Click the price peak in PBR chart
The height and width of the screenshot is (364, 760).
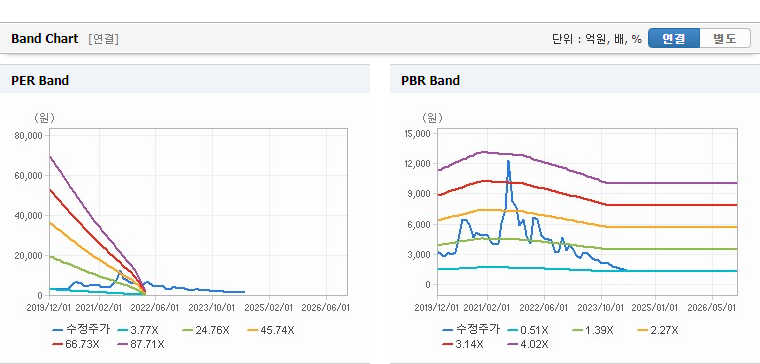pos(508,161)
